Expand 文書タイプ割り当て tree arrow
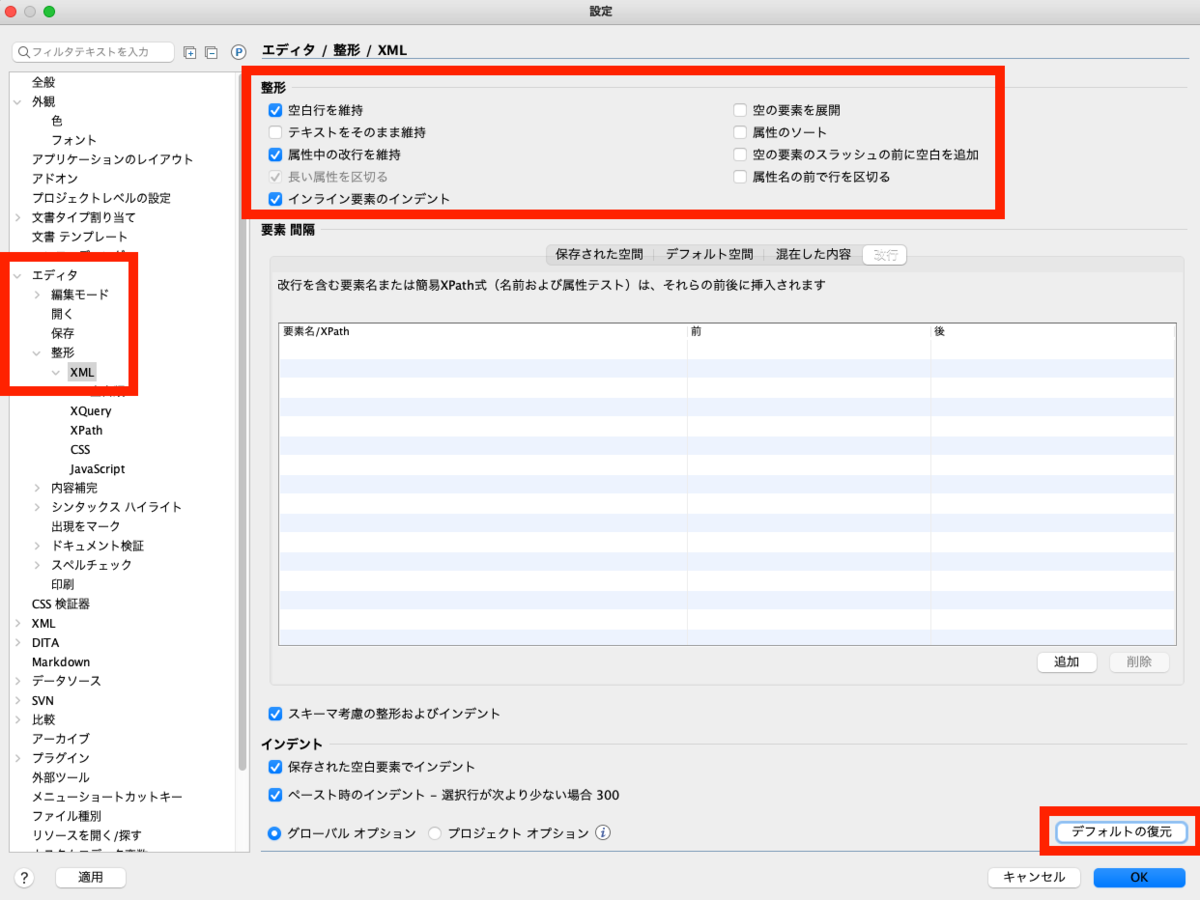 click(18, 217)
